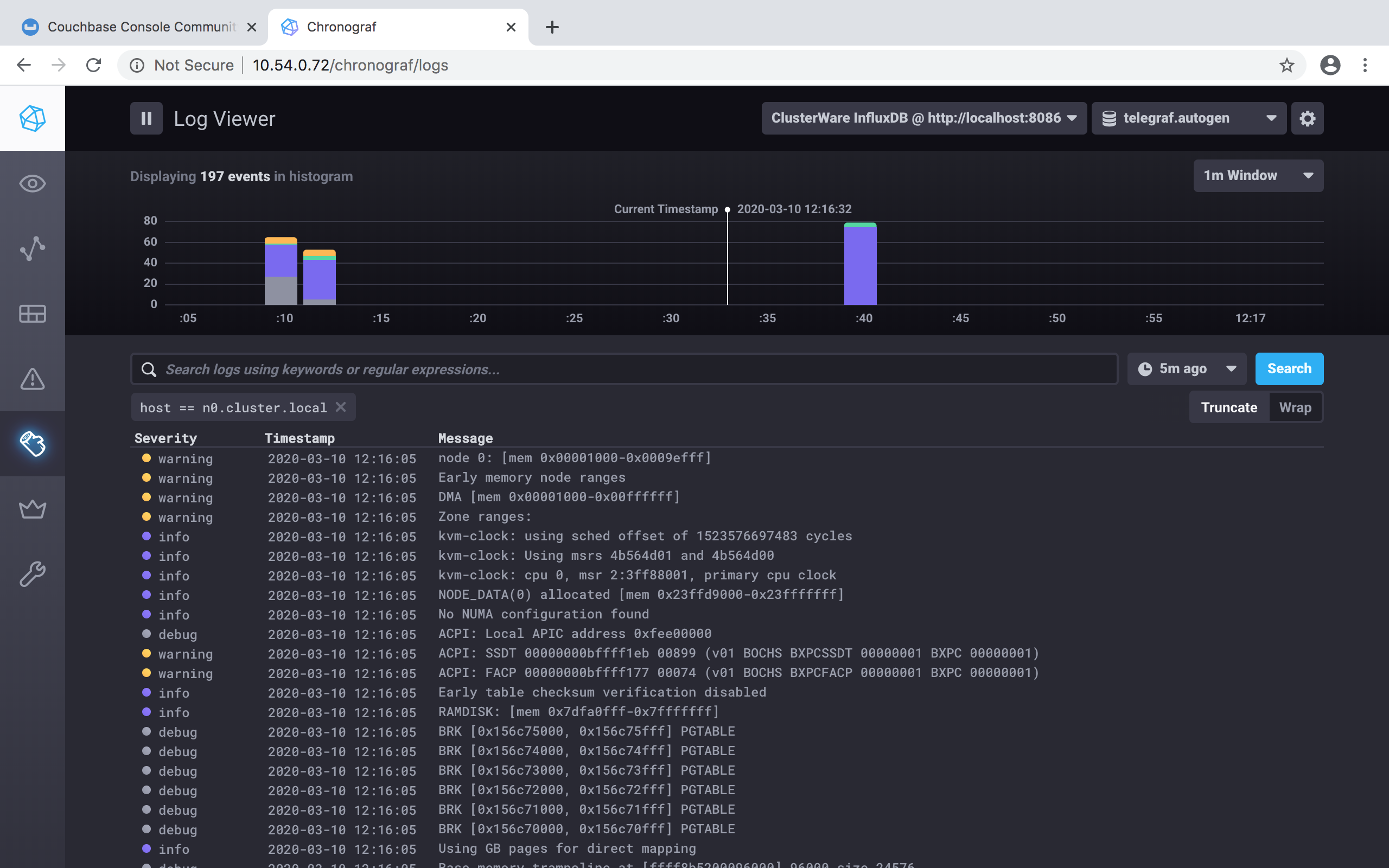
Task: Click the blue Search button
Action: click(1289, 368)
